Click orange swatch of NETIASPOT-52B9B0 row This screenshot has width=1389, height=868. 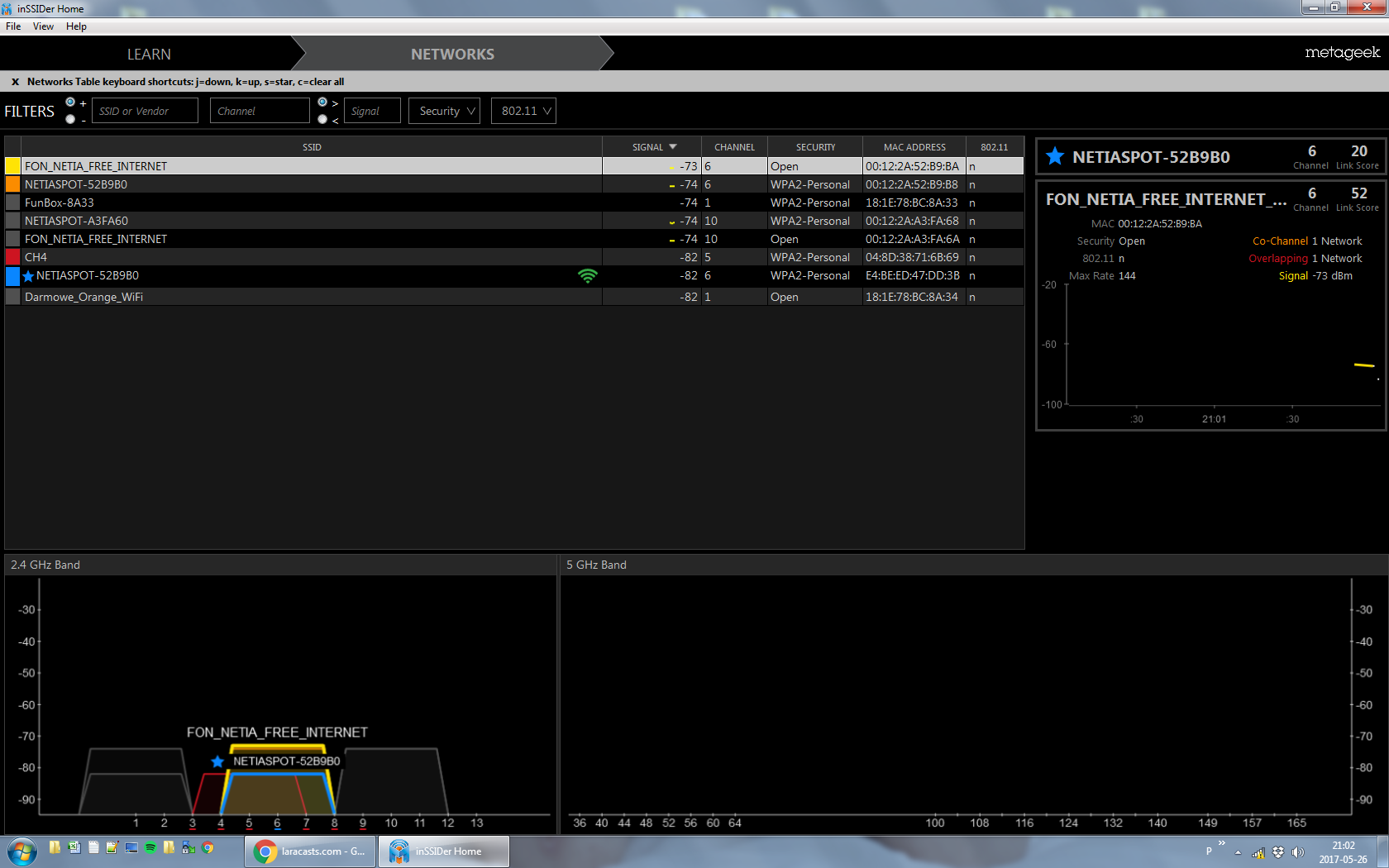(x=13, y=184)
